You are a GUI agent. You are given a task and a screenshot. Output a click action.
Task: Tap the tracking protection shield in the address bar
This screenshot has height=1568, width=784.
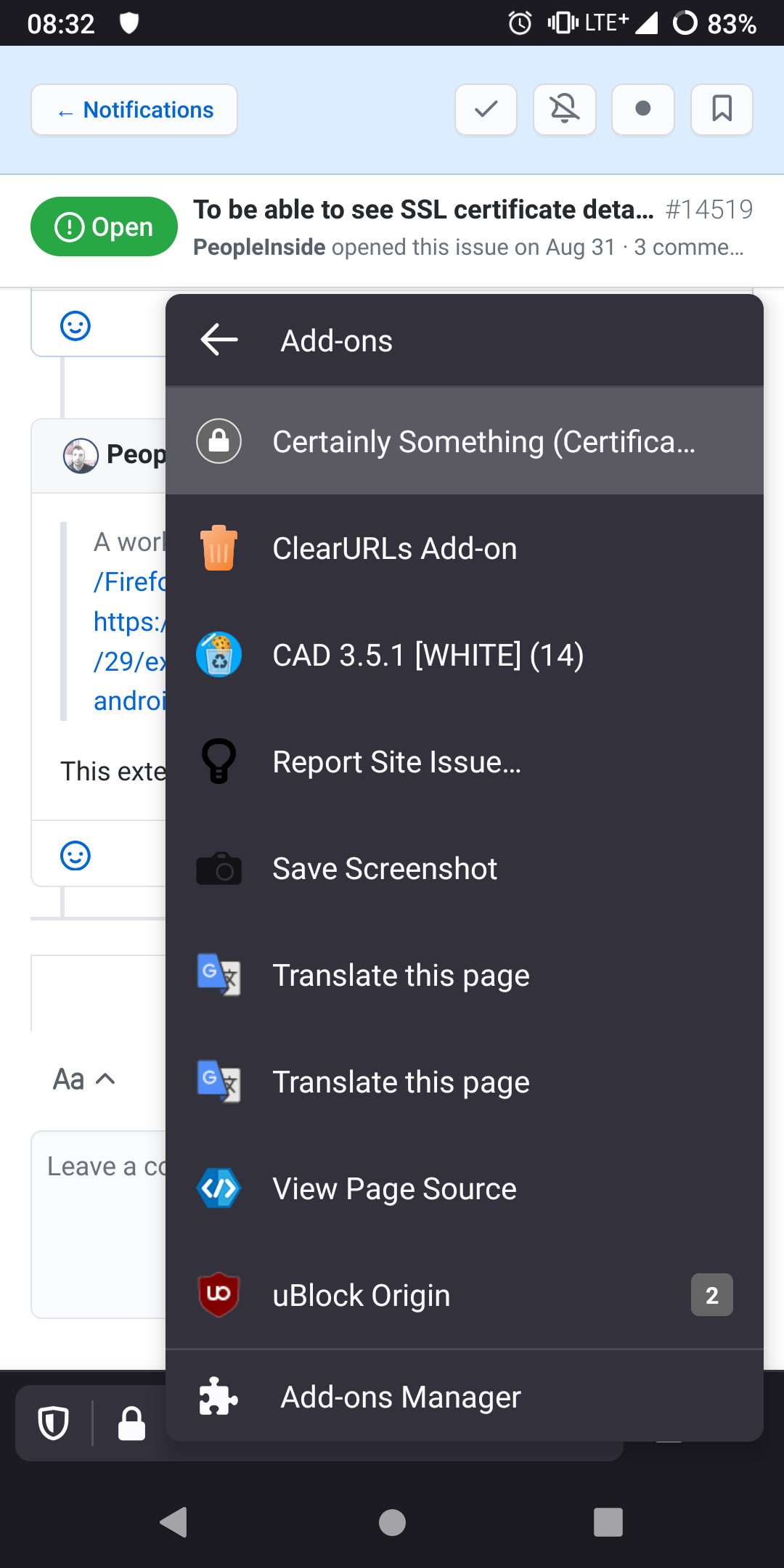click(53, 1423)
